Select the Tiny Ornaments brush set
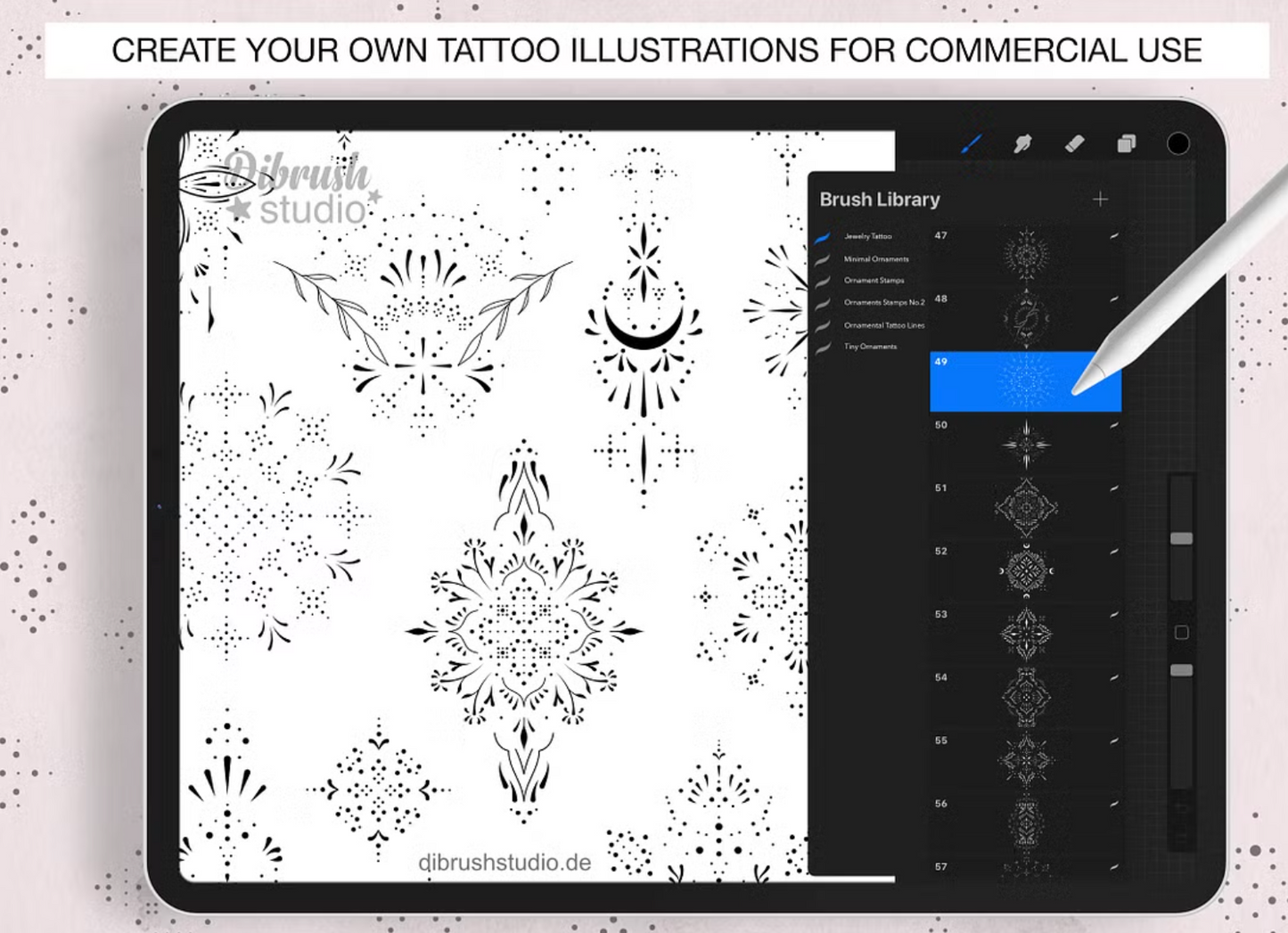The height and width of the screenshot is (933, 1288). [870, 346]
